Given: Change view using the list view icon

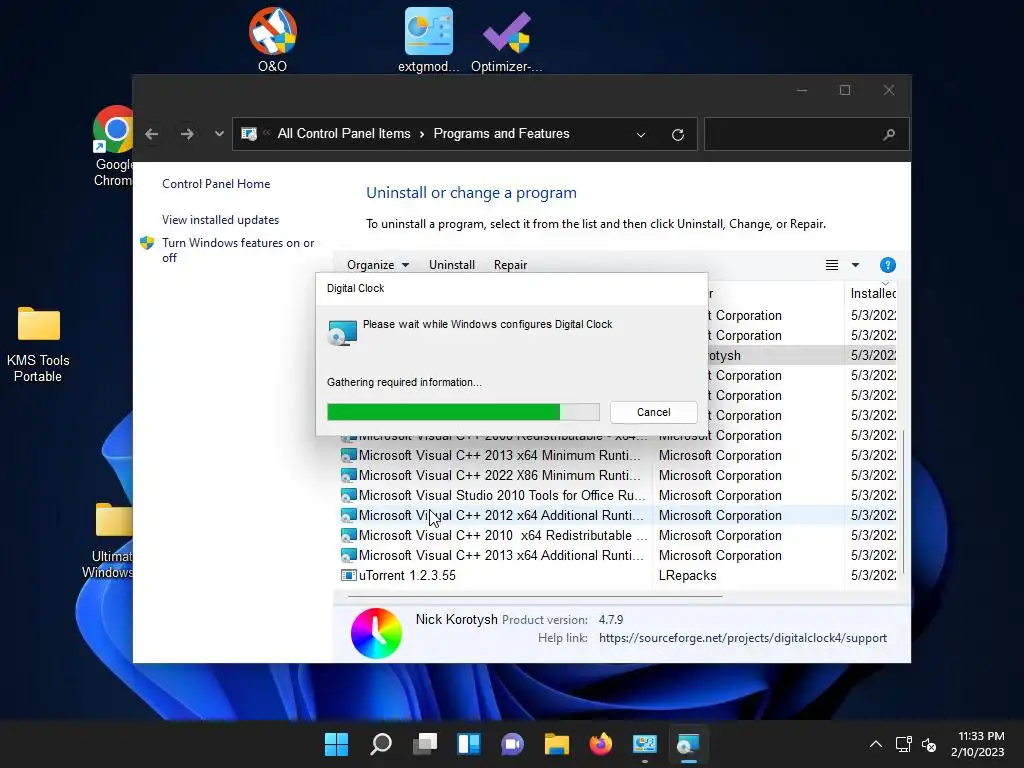Looking at the screenshot, I should (x=831, y=264).
